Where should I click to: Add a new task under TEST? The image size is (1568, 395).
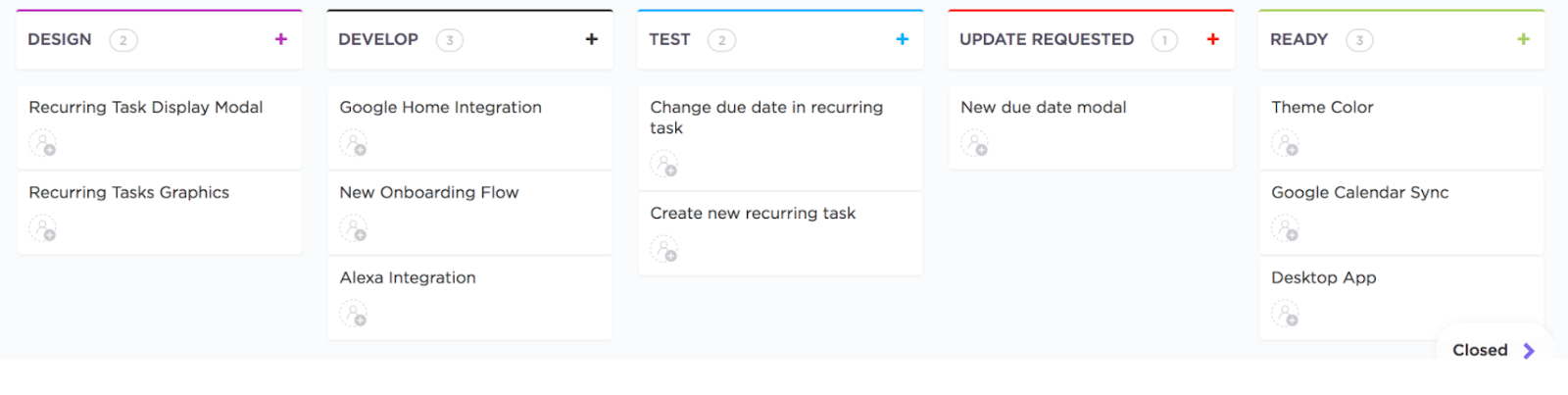tap(903, 39)
